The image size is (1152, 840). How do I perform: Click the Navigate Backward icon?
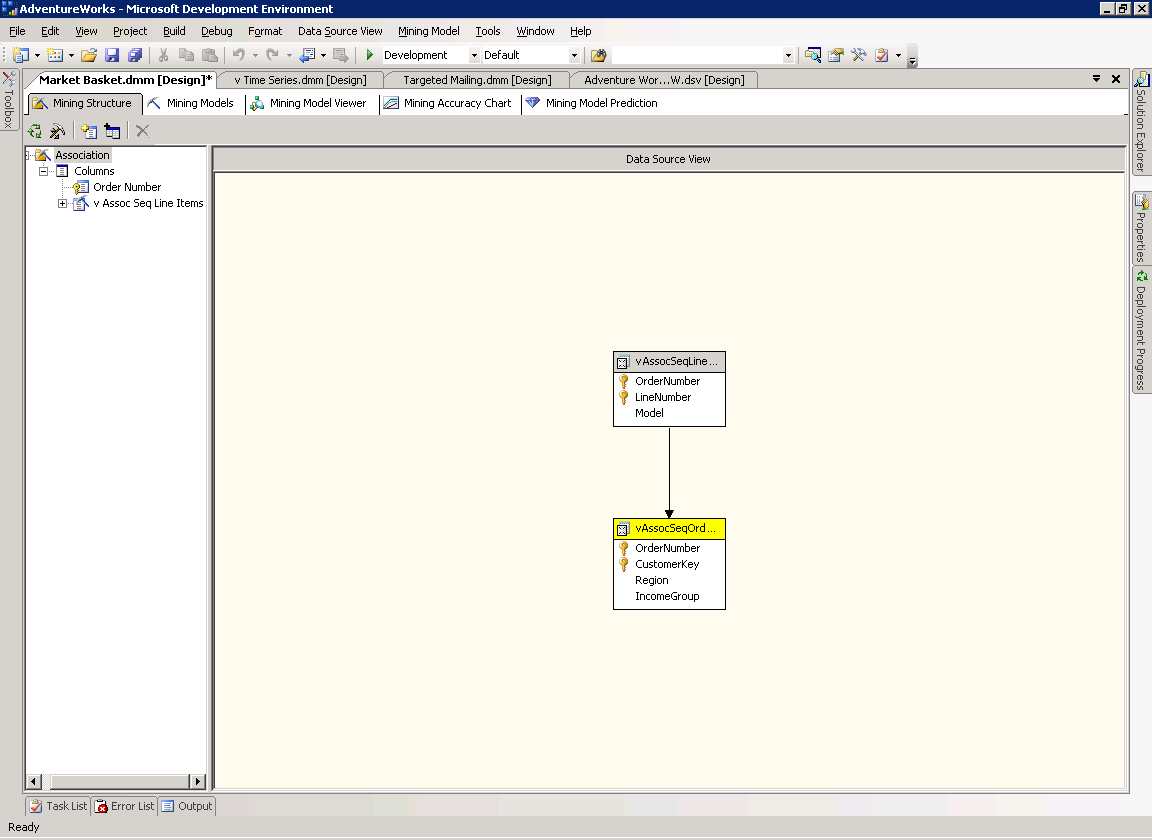click(x=307, y=55)
